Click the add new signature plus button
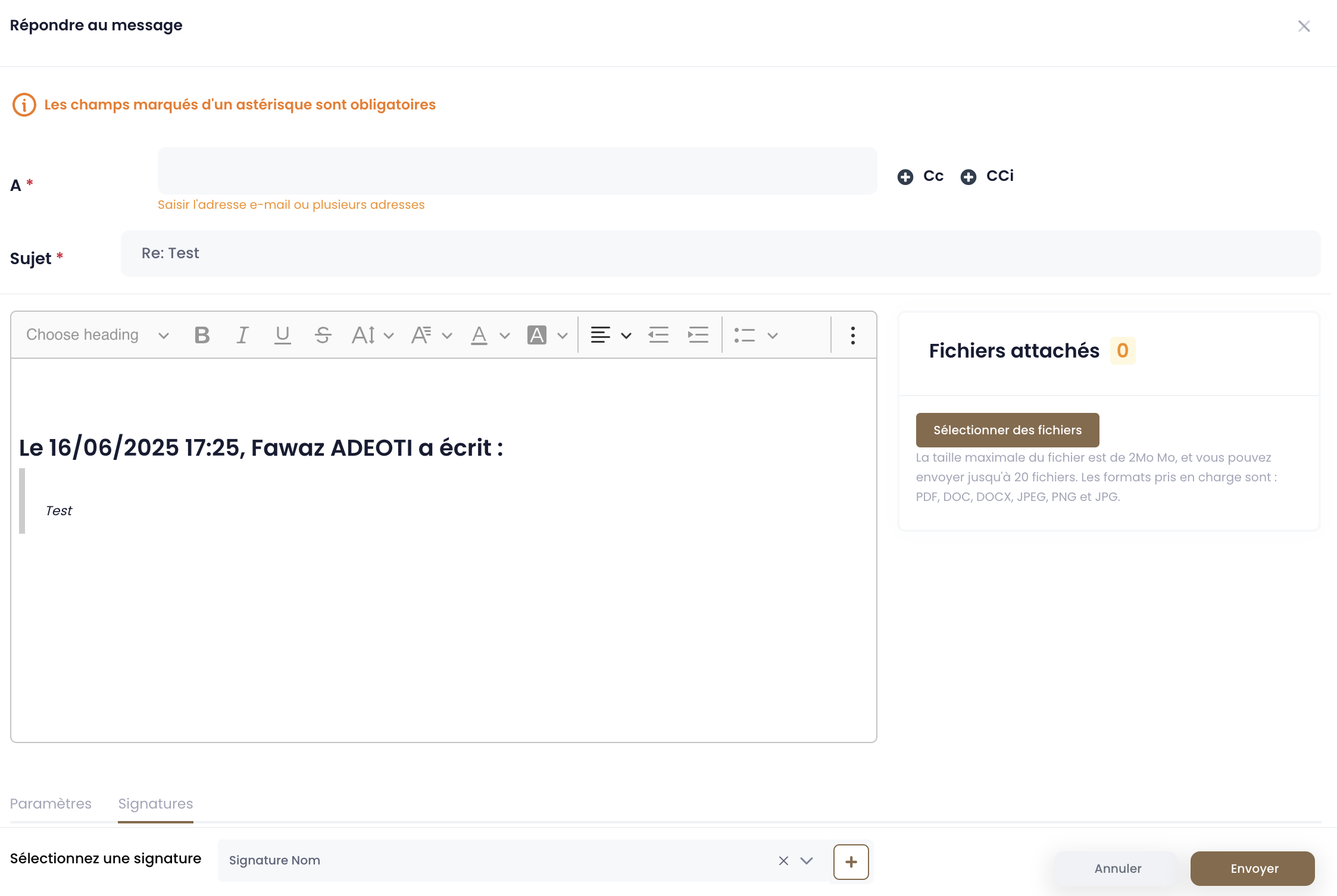1337x896 pixels. [851, 861]
